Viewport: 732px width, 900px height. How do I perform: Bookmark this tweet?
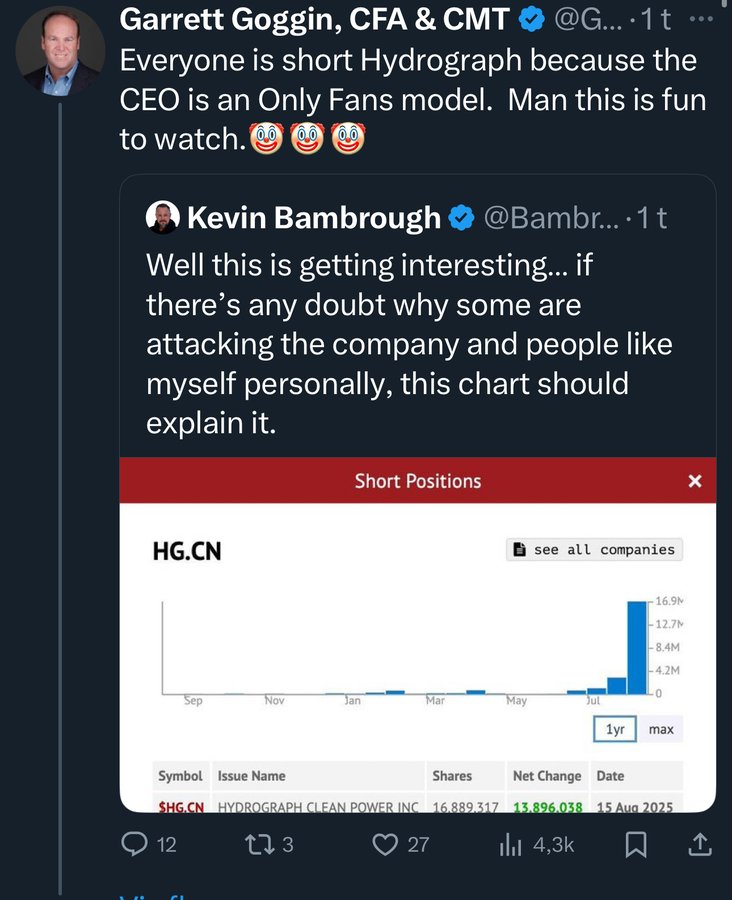coord(635,845)
